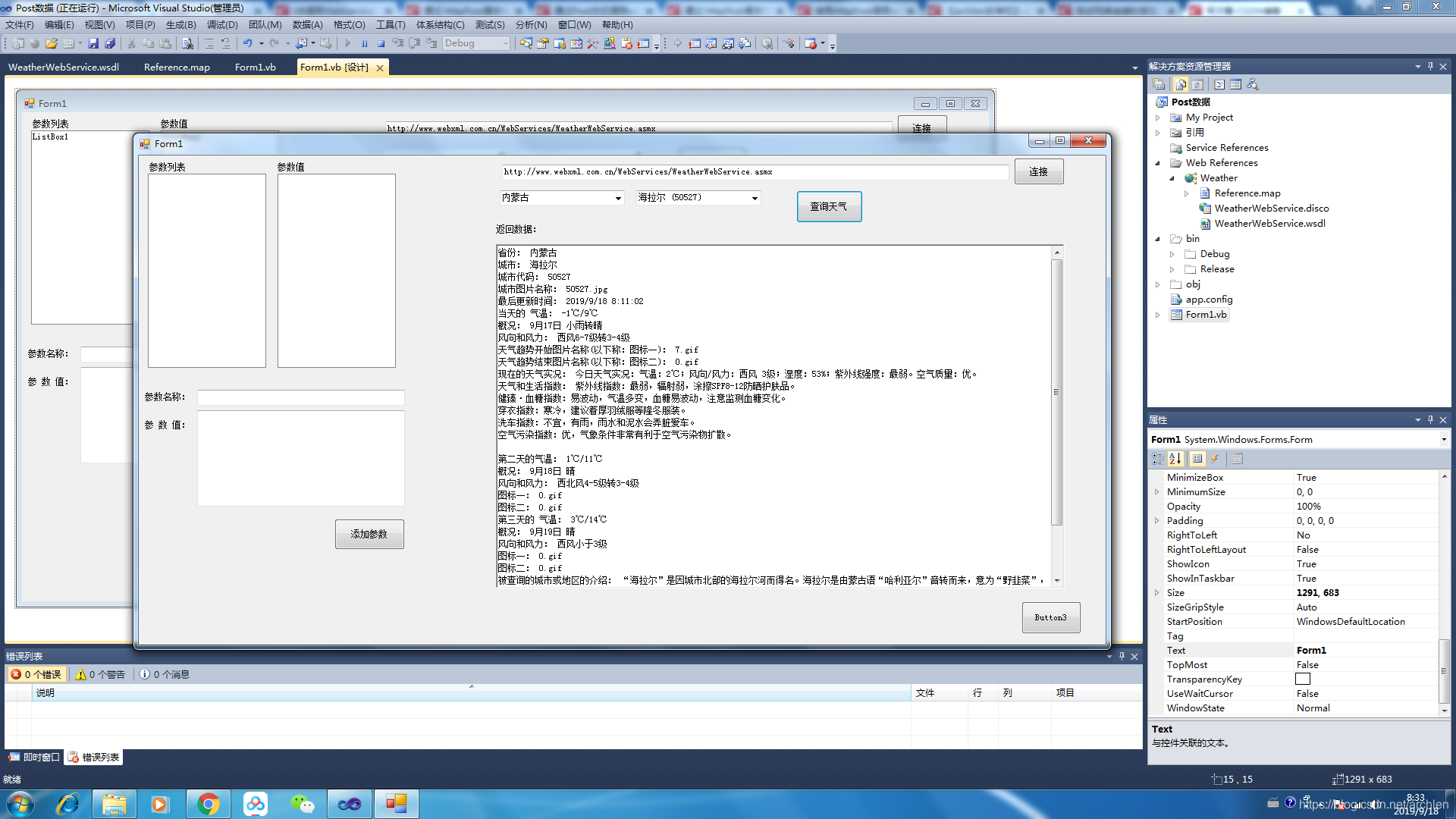The image size is (1456, 819).
Task: Open Chrome from the taskbar
Action: pyautogui.click(x=208, y=804)
